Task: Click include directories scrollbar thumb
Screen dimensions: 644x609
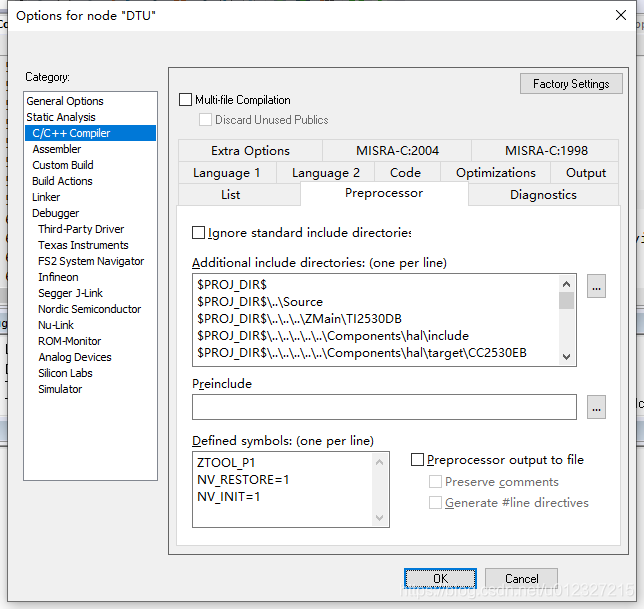Action: pos(566,301)
